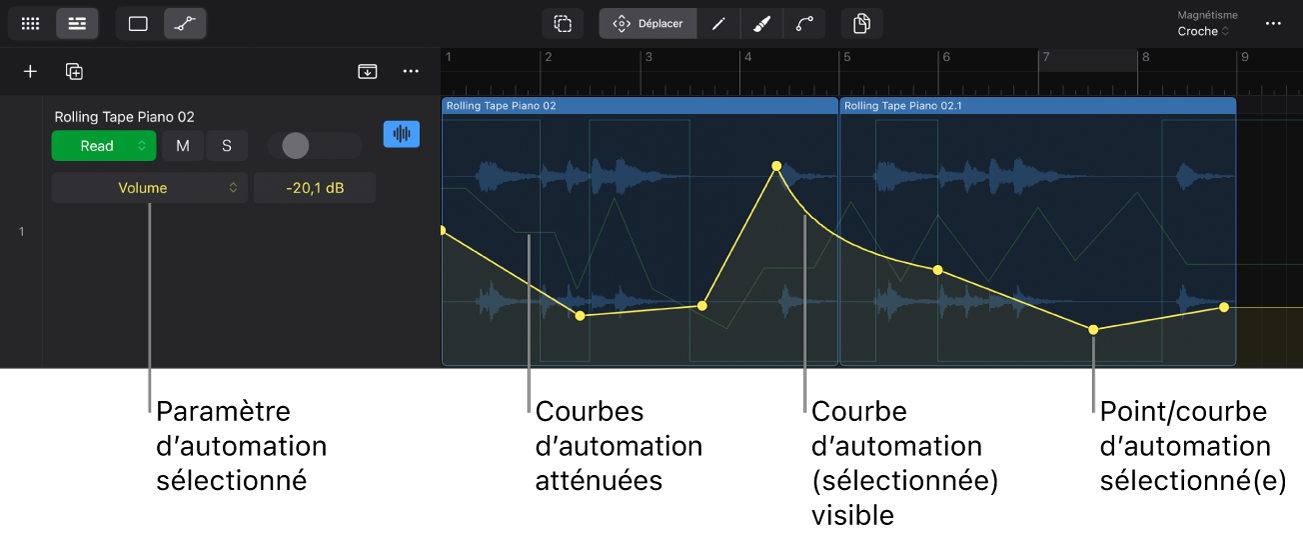Solo the Rolling Tape Piano 02 track
This screenshot has width=1303, height=535.
227,146
